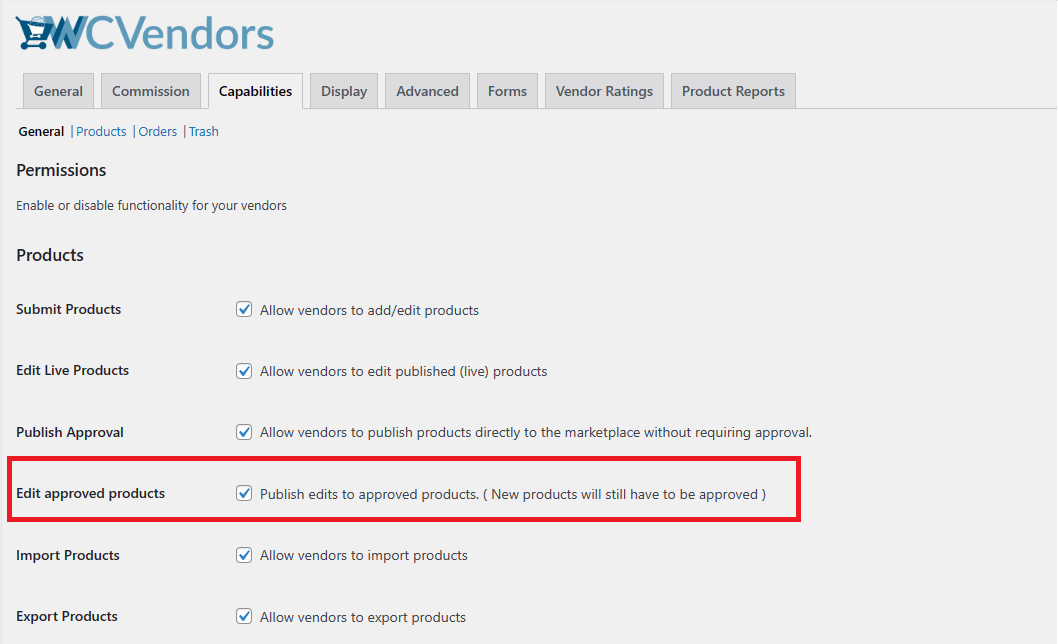Switch to the Forms tab
Screen dimensions: 1058x644
point(507,90)
